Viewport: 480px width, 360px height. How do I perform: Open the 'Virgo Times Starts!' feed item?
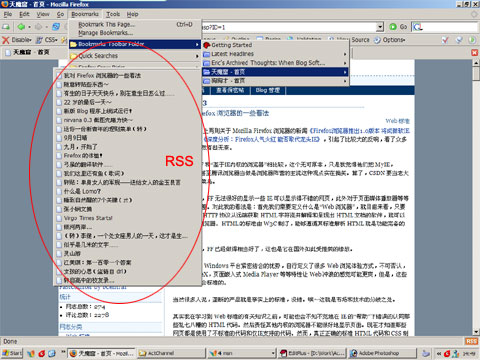click(128, 218)
